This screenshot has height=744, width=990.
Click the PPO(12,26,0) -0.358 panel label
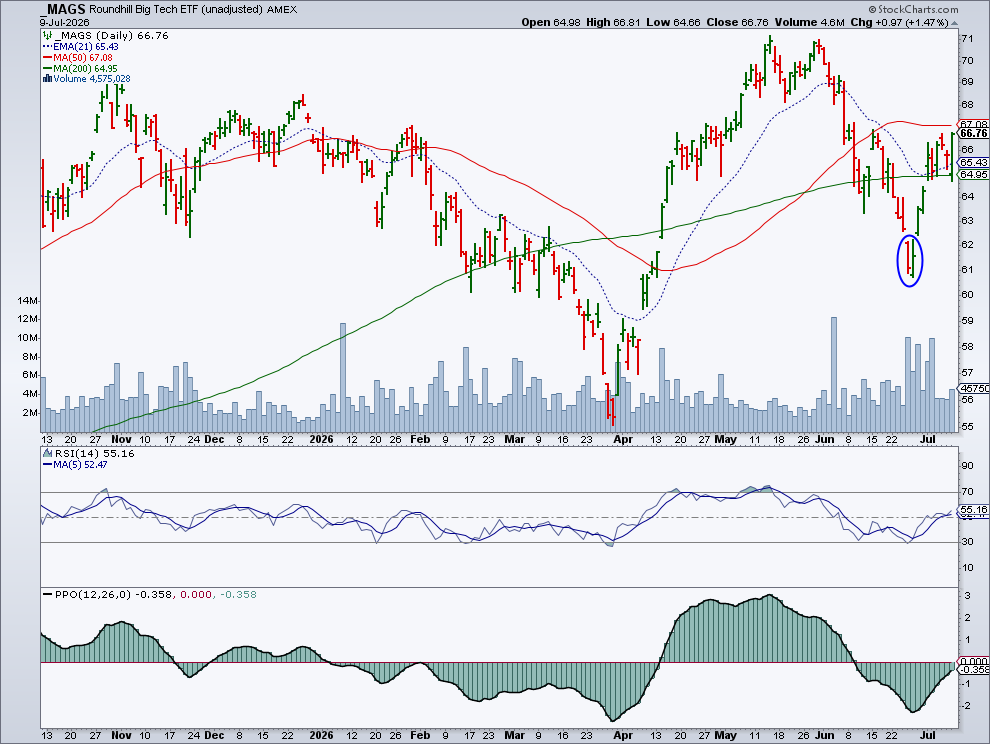(x=113, y=594)
